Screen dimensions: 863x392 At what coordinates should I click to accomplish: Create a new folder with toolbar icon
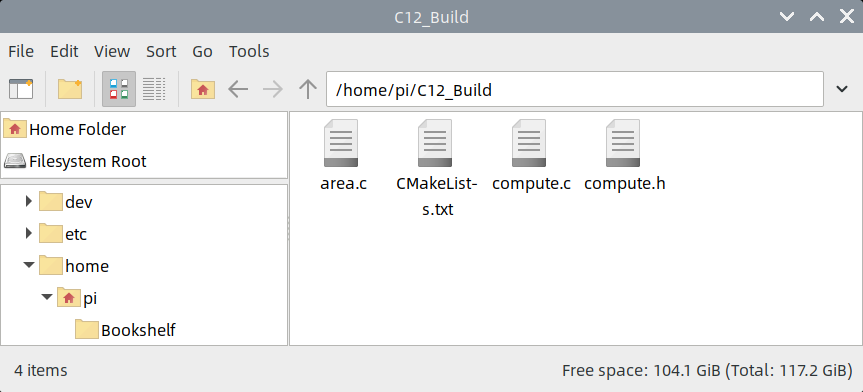pyautogui.click(x=70, y=89)
